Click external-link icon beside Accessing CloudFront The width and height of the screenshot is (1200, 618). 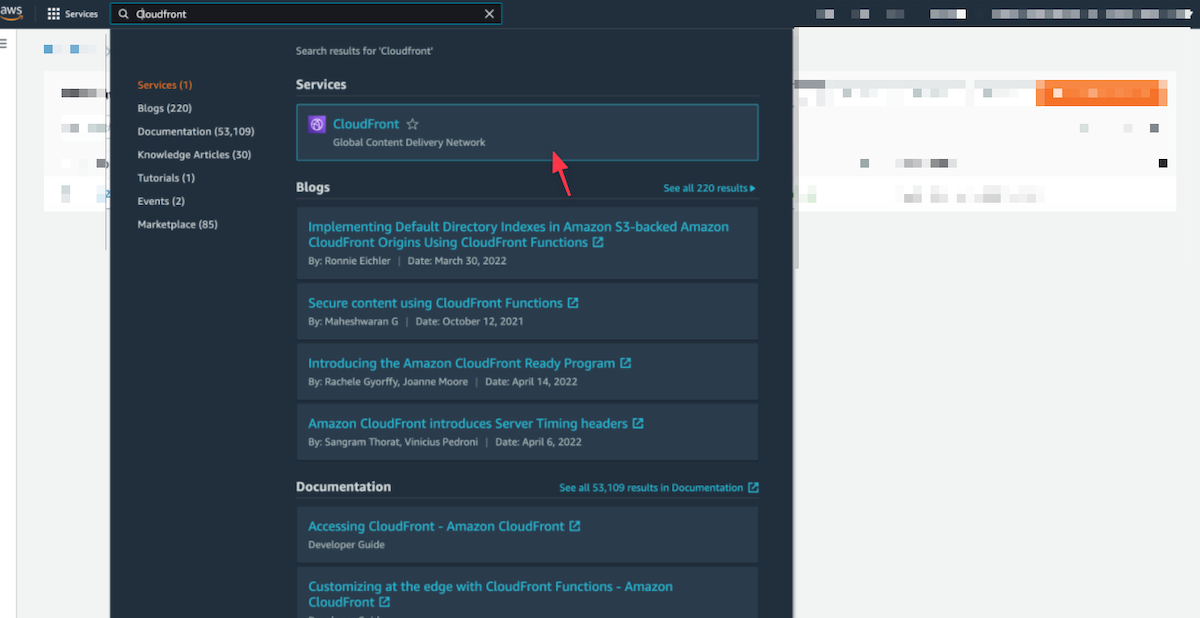click(x=575, y=526)
